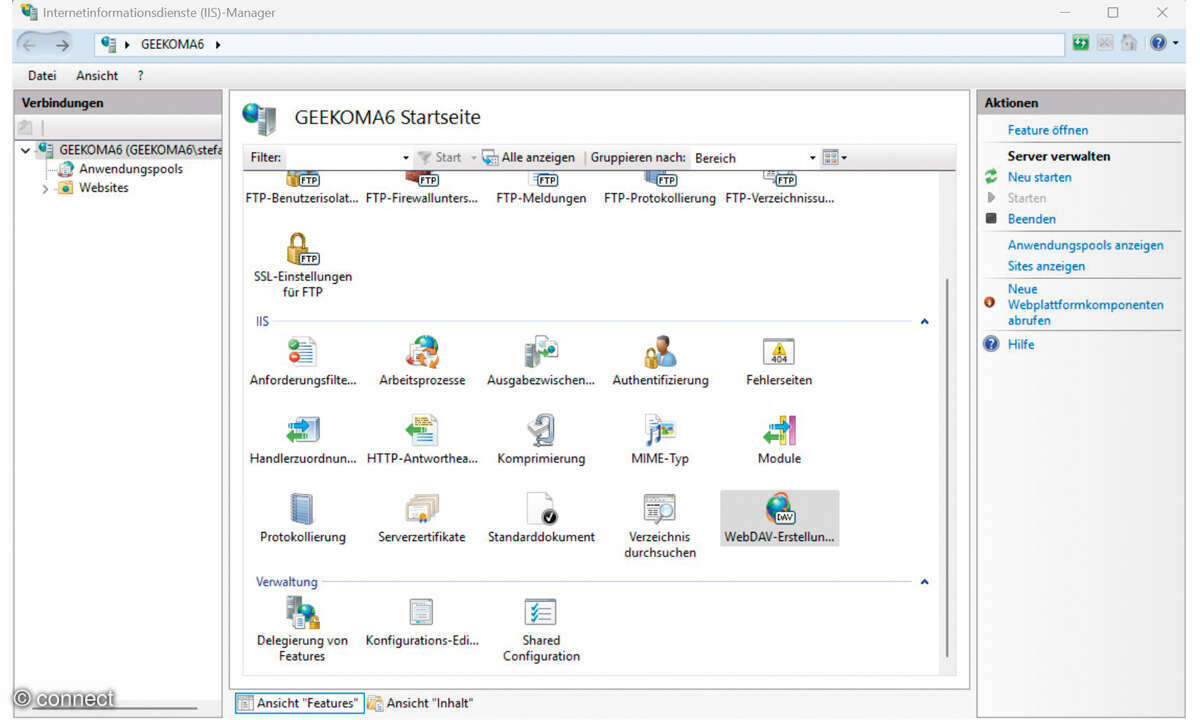The height and width of the screenshot is (720, 1200).
Task: Open Delegierung von Features
Action: pos(302,630)
